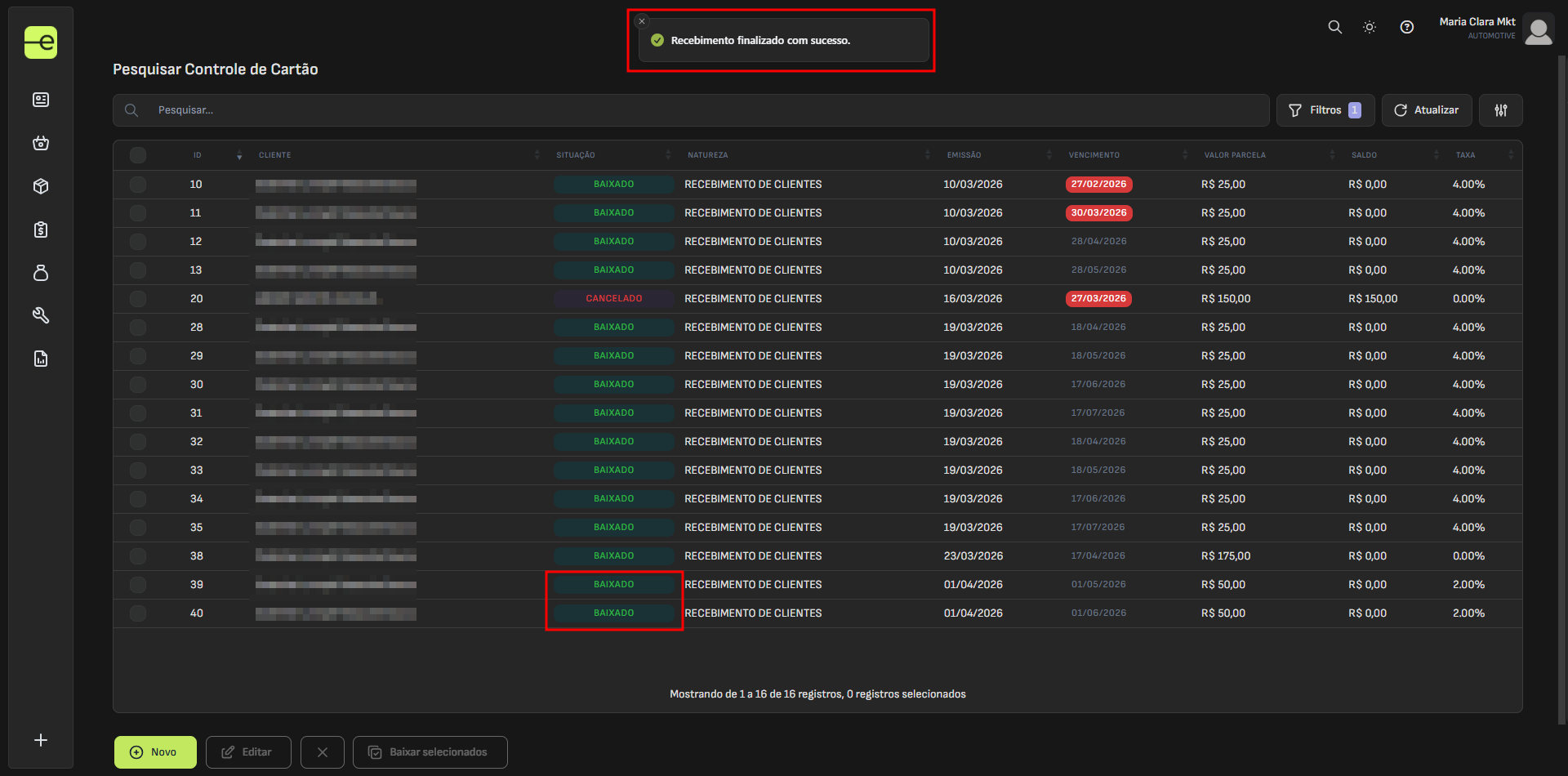Click the help question mark icon

tap(1406, 27)
